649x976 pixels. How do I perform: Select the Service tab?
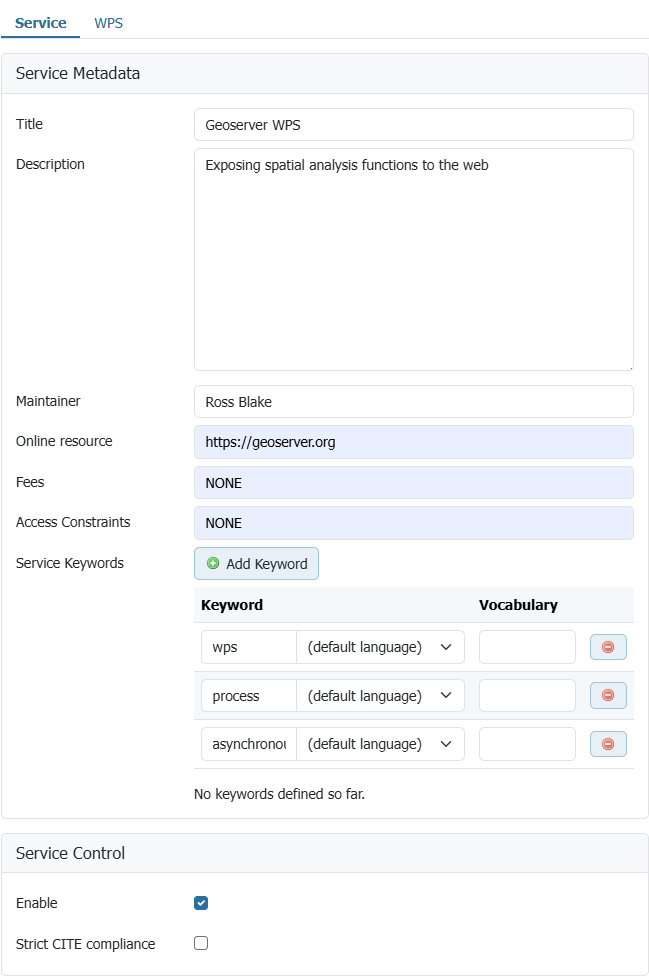[x=41, y=22]
